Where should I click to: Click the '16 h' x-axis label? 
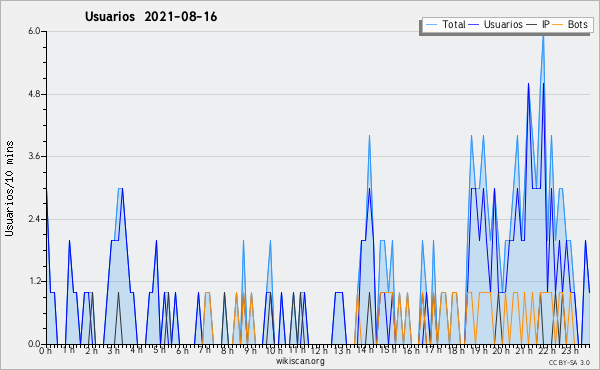click(411, 350)
